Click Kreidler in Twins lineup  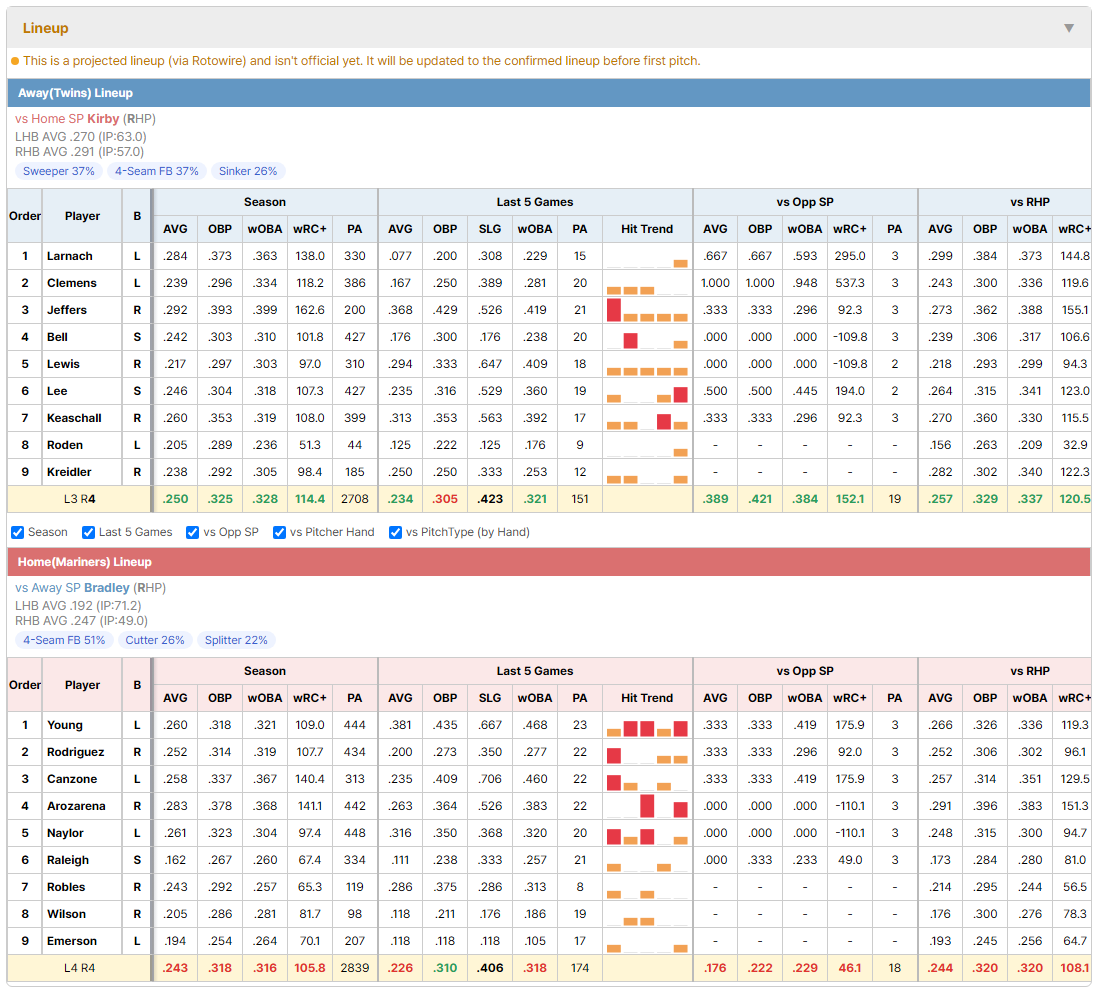pyautogui.click(x=69, y=472)
